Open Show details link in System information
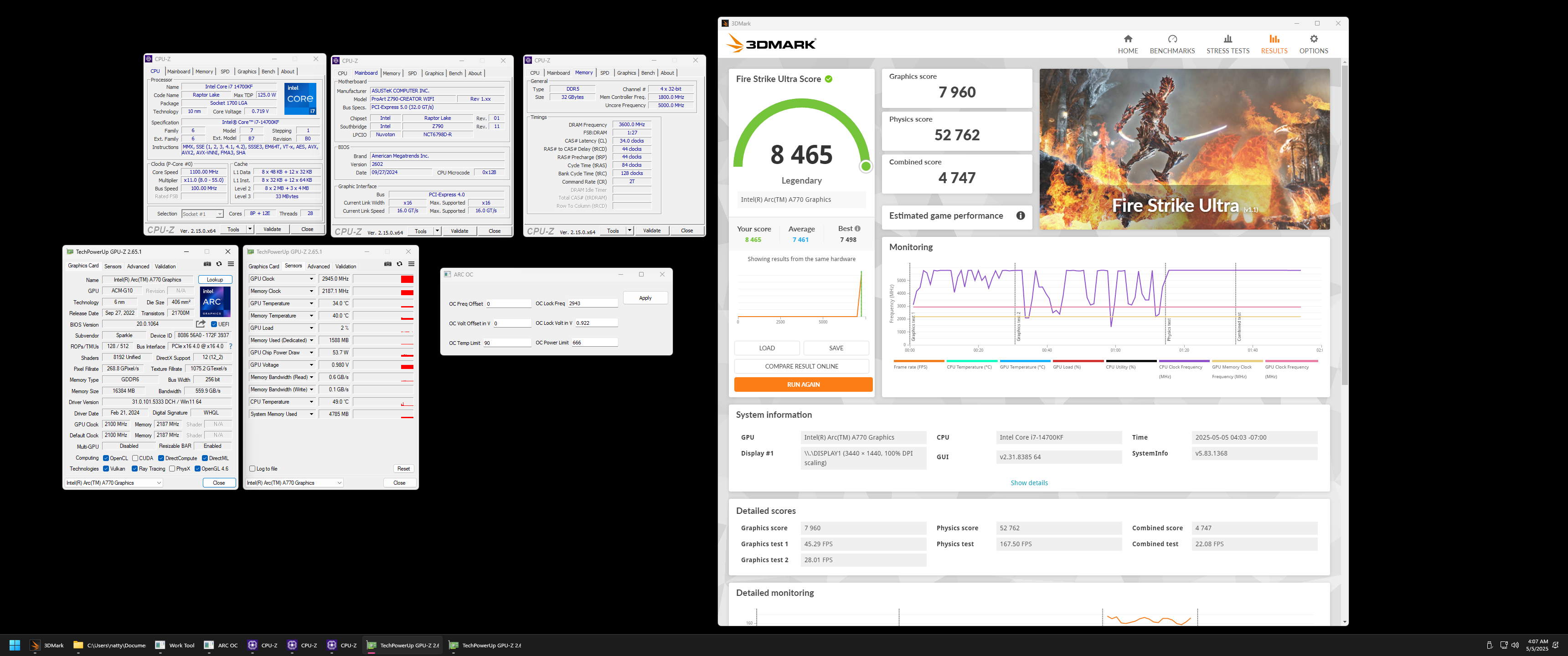1568x656 pixels. 1029,482
